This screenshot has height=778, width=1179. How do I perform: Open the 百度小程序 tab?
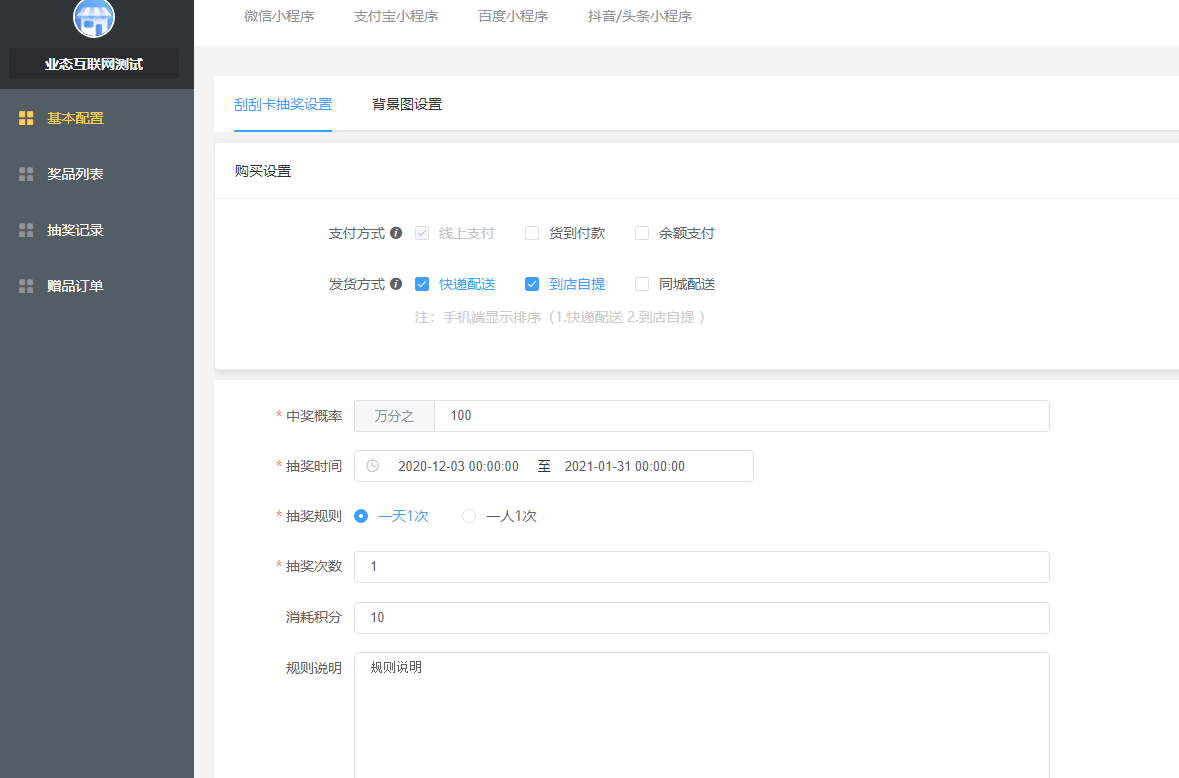click(x=513, y=16)
